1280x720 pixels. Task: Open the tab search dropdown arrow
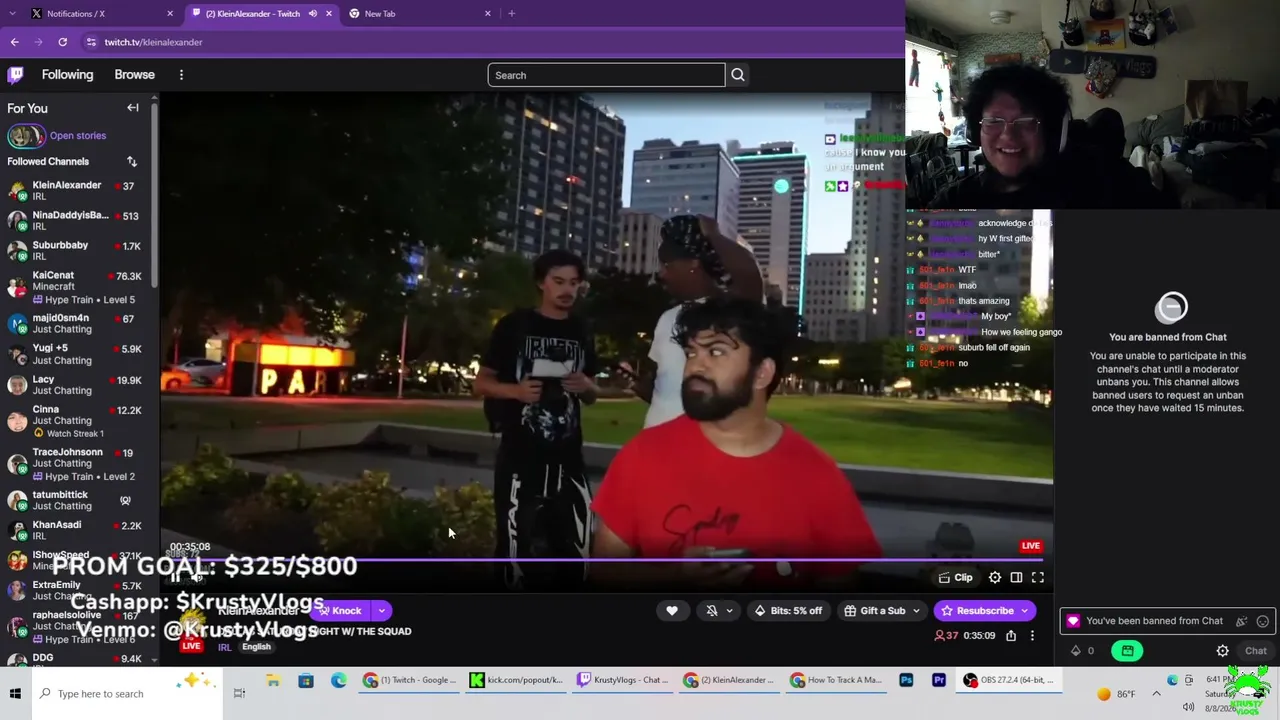tap(12, 14)
